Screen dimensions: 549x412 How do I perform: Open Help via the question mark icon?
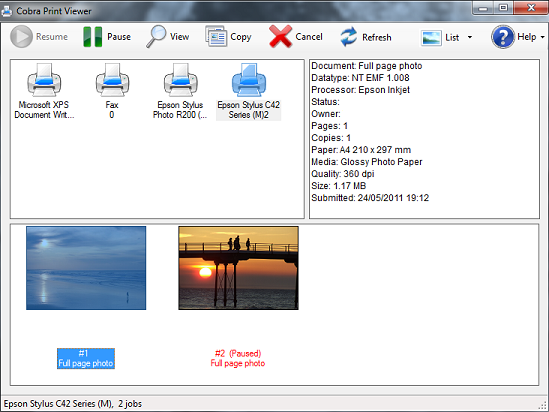pyautogui.click(x=503, y=37)
